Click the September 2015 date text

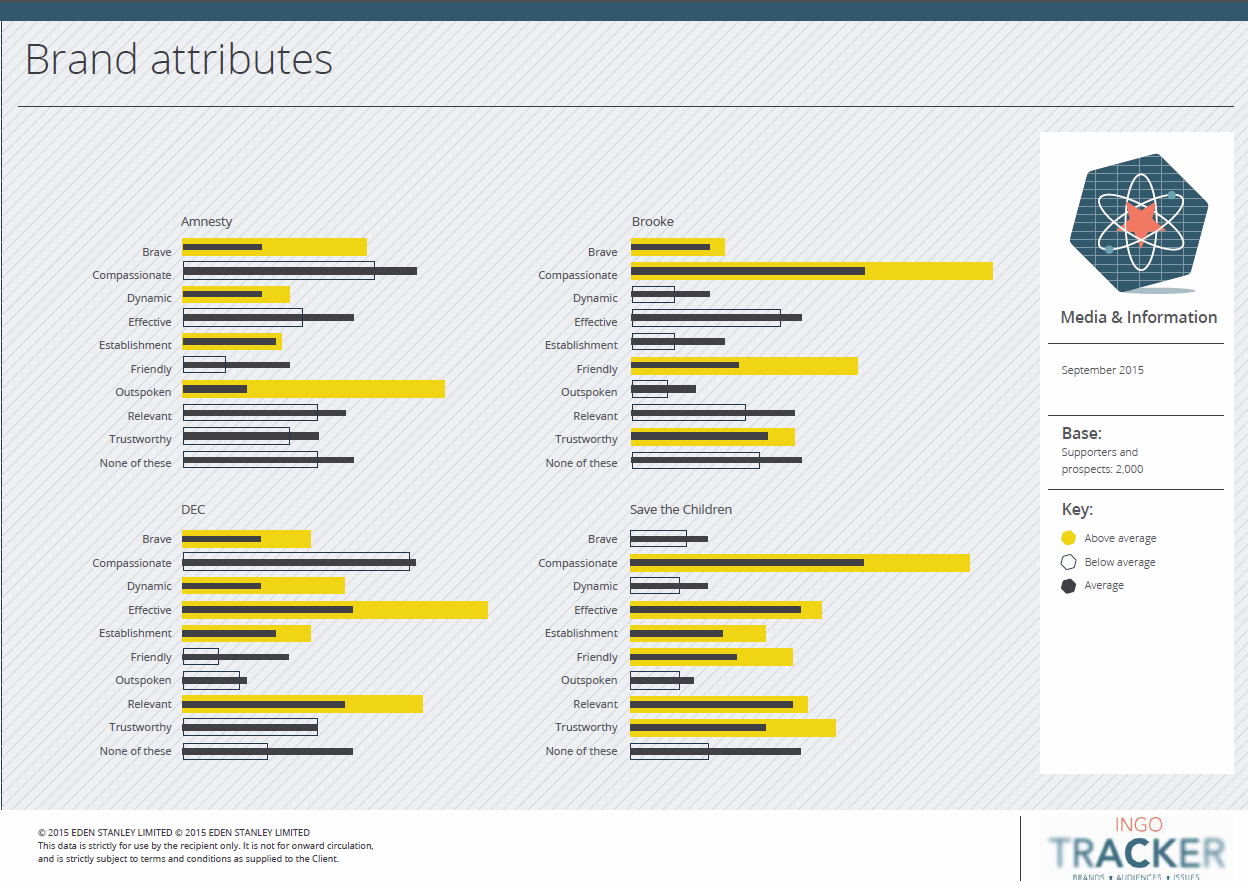(x=1102, y=370)
